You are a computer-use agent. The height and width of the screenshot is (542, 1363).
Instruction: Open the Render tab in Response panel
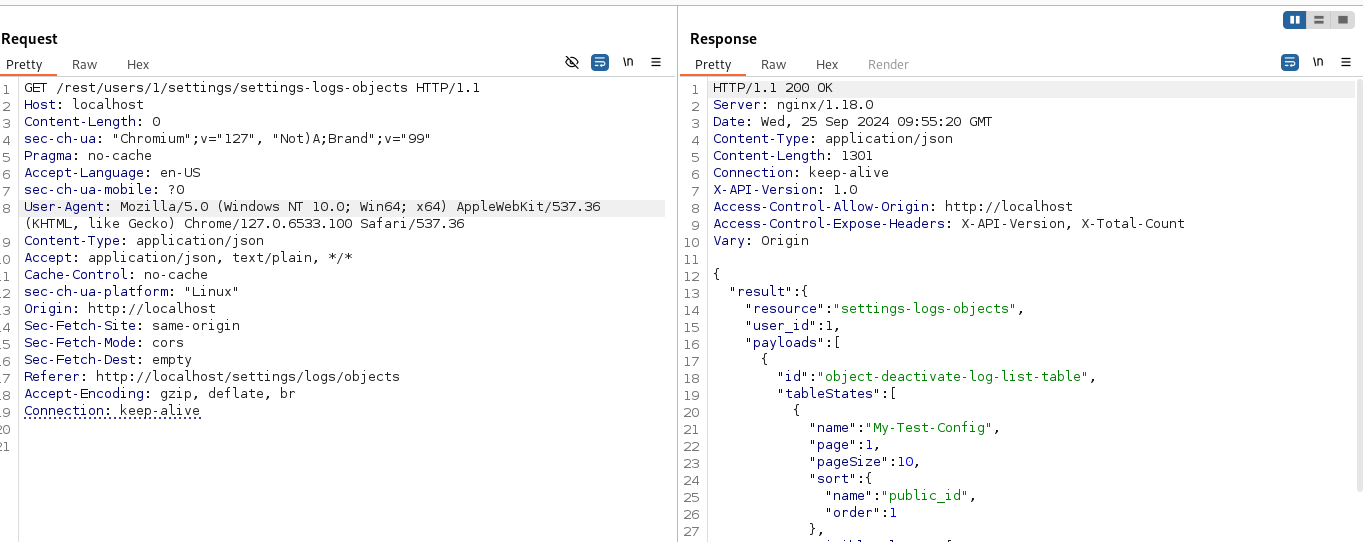pyautogui.click(x=888, y=64)
